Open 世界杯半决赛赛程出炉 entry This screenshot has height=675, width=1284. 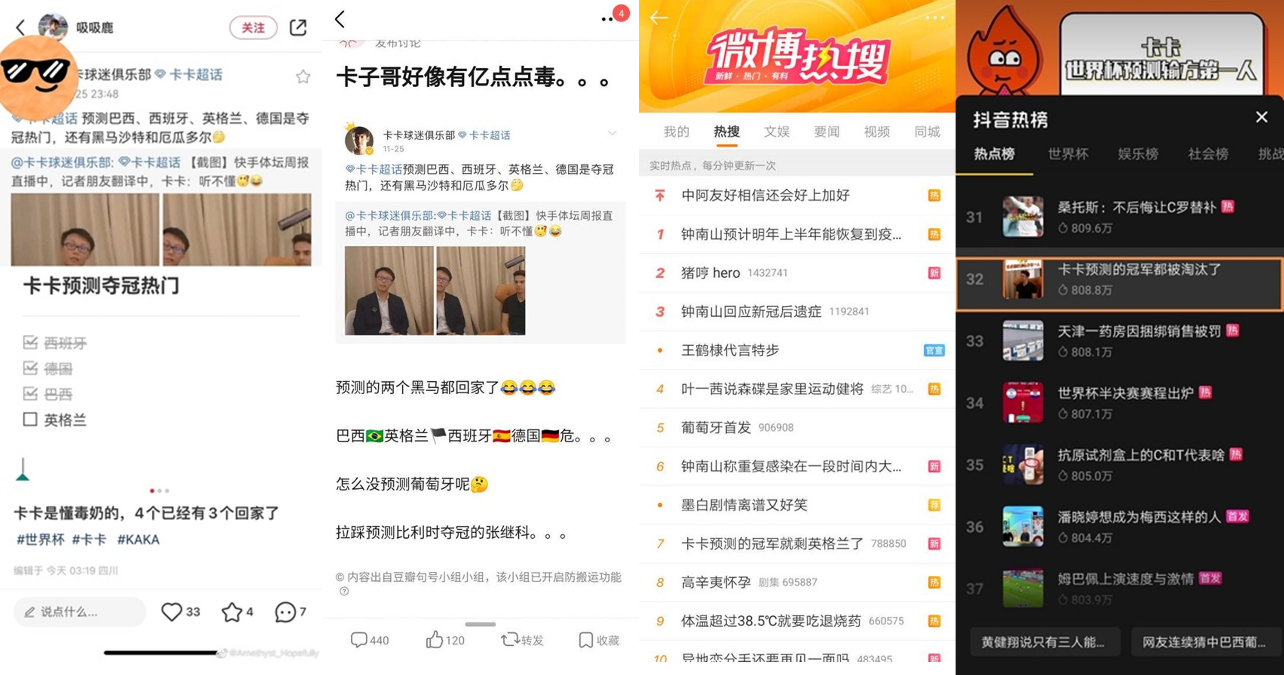[x=1120, y=403]
